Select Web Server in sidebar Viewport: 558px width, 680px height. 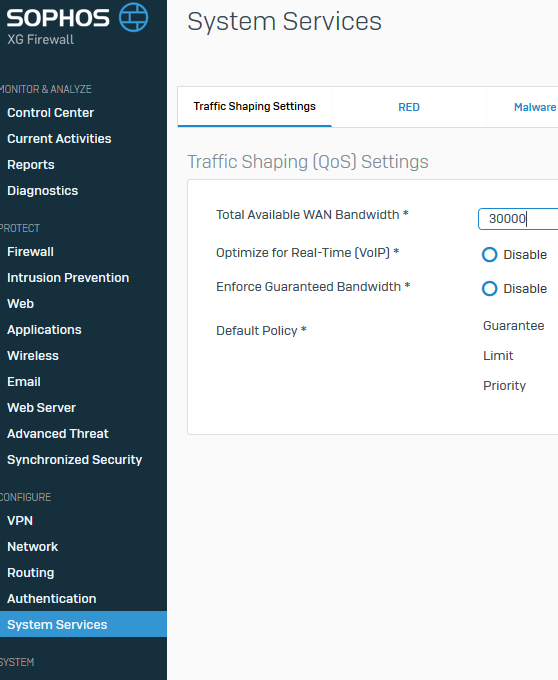pyautogui.click(x=42, y=408)
